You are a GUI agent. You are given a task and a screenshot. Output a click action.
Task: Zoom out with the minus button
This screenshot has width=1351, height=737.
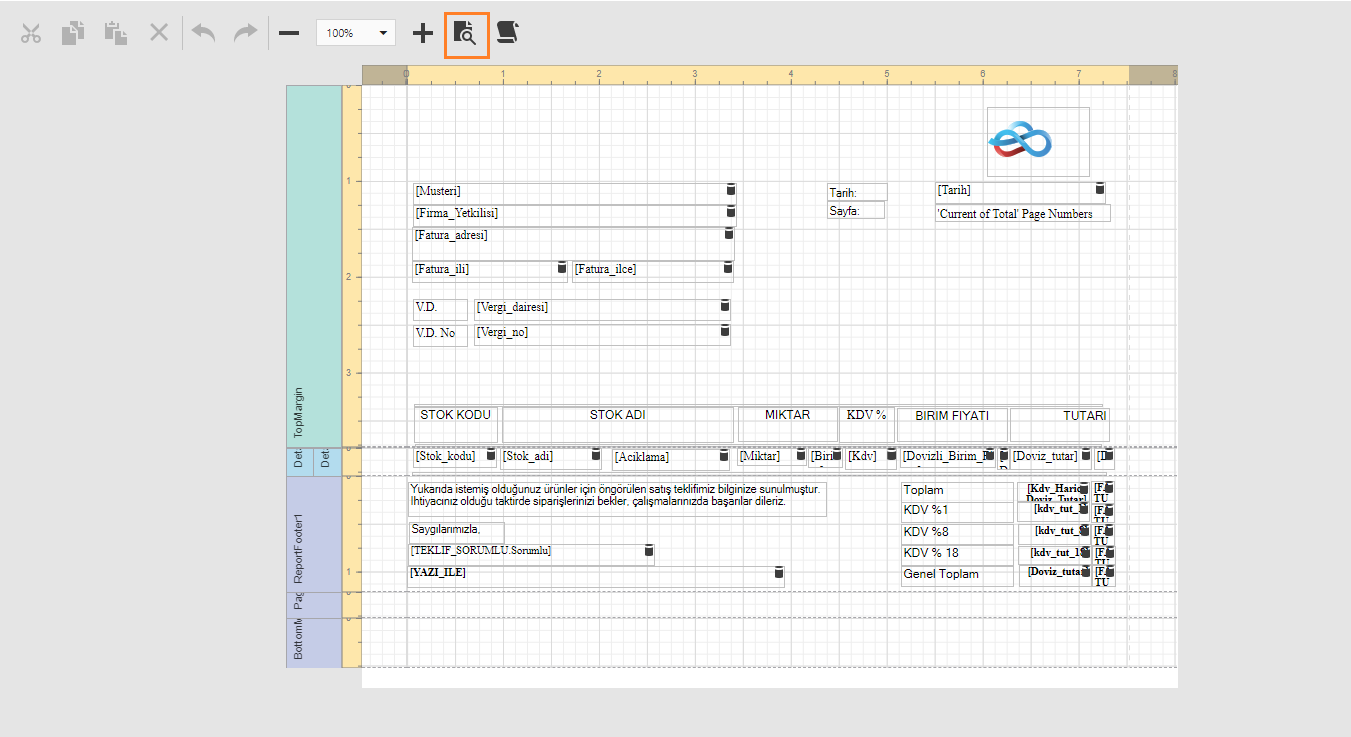point(289,33)
